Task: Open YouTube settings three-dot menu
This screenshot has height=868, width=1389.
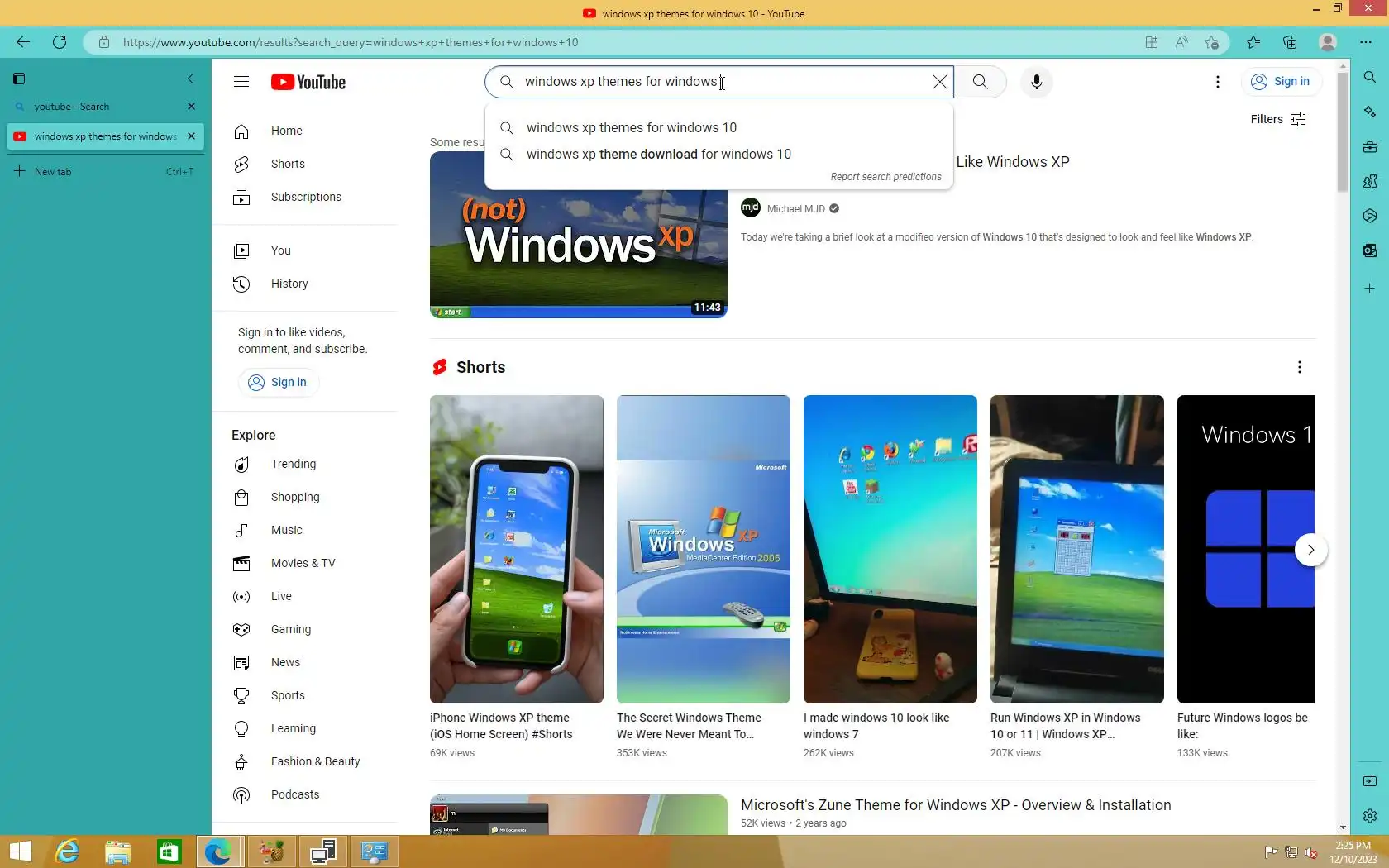Action: (x=1218, y=82)
